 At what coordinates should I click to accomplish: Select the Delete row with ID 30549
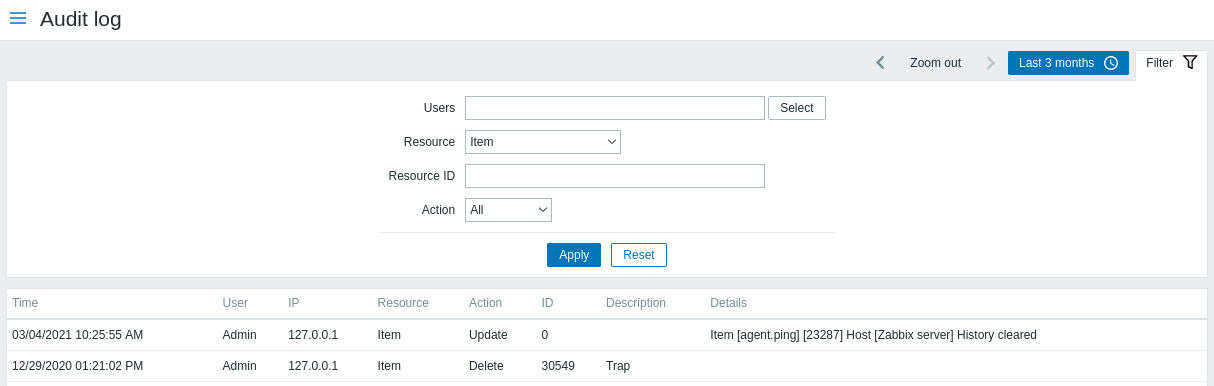[607, 366]
